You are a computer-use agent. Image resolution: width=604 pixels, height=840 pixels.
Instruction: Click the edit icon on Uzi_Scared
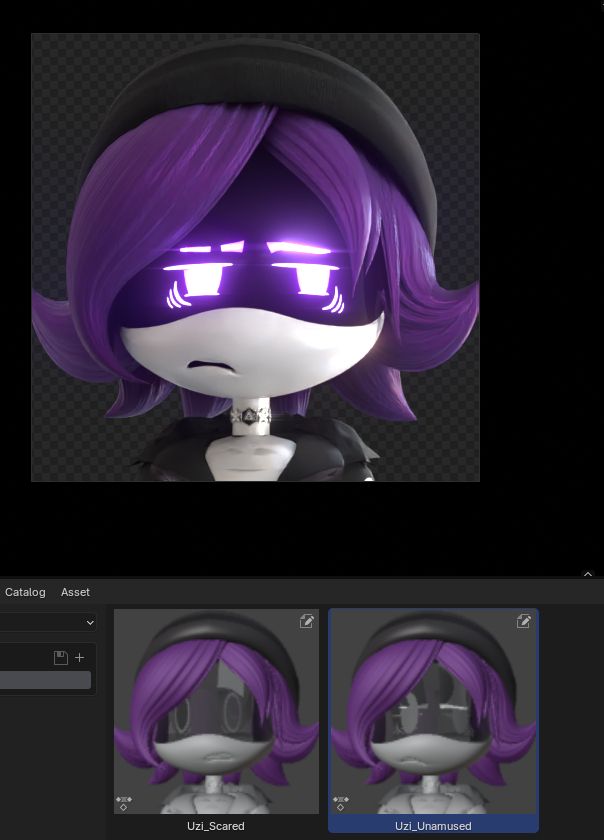(x=307, y=621)
